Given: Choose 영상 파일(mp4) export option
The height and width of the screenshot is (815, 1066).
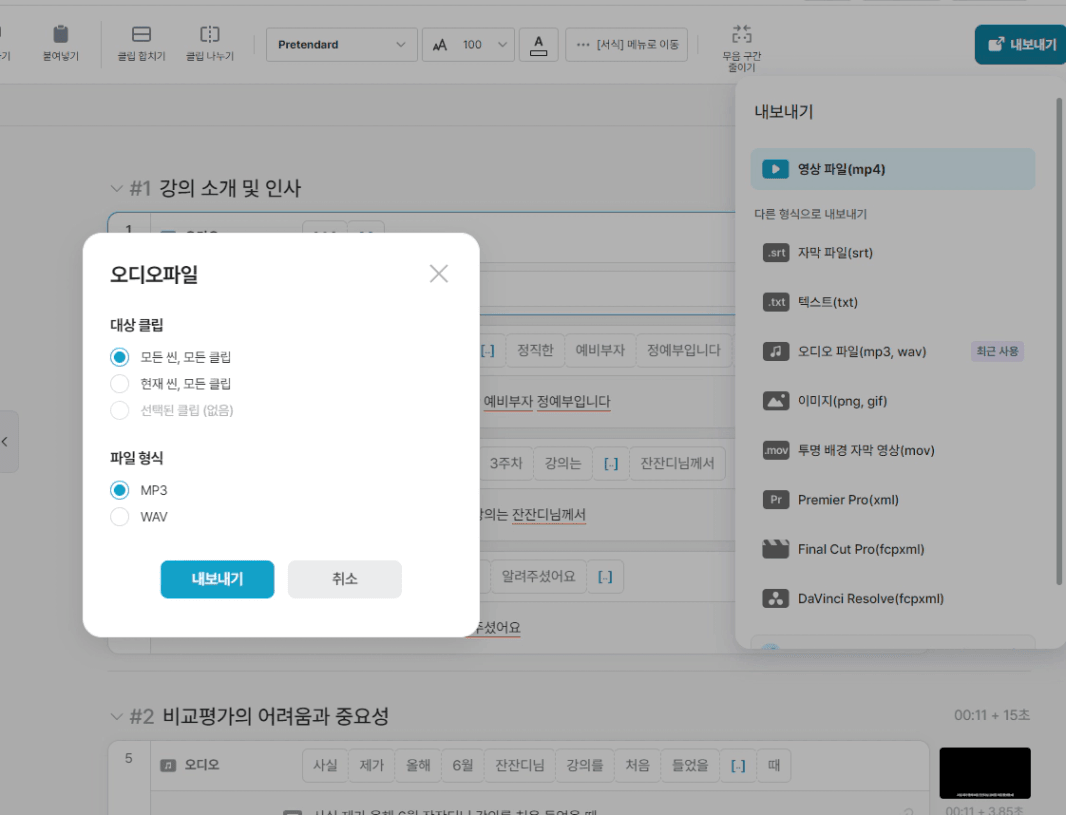Looking at the screenshot, I should [892, 170].
